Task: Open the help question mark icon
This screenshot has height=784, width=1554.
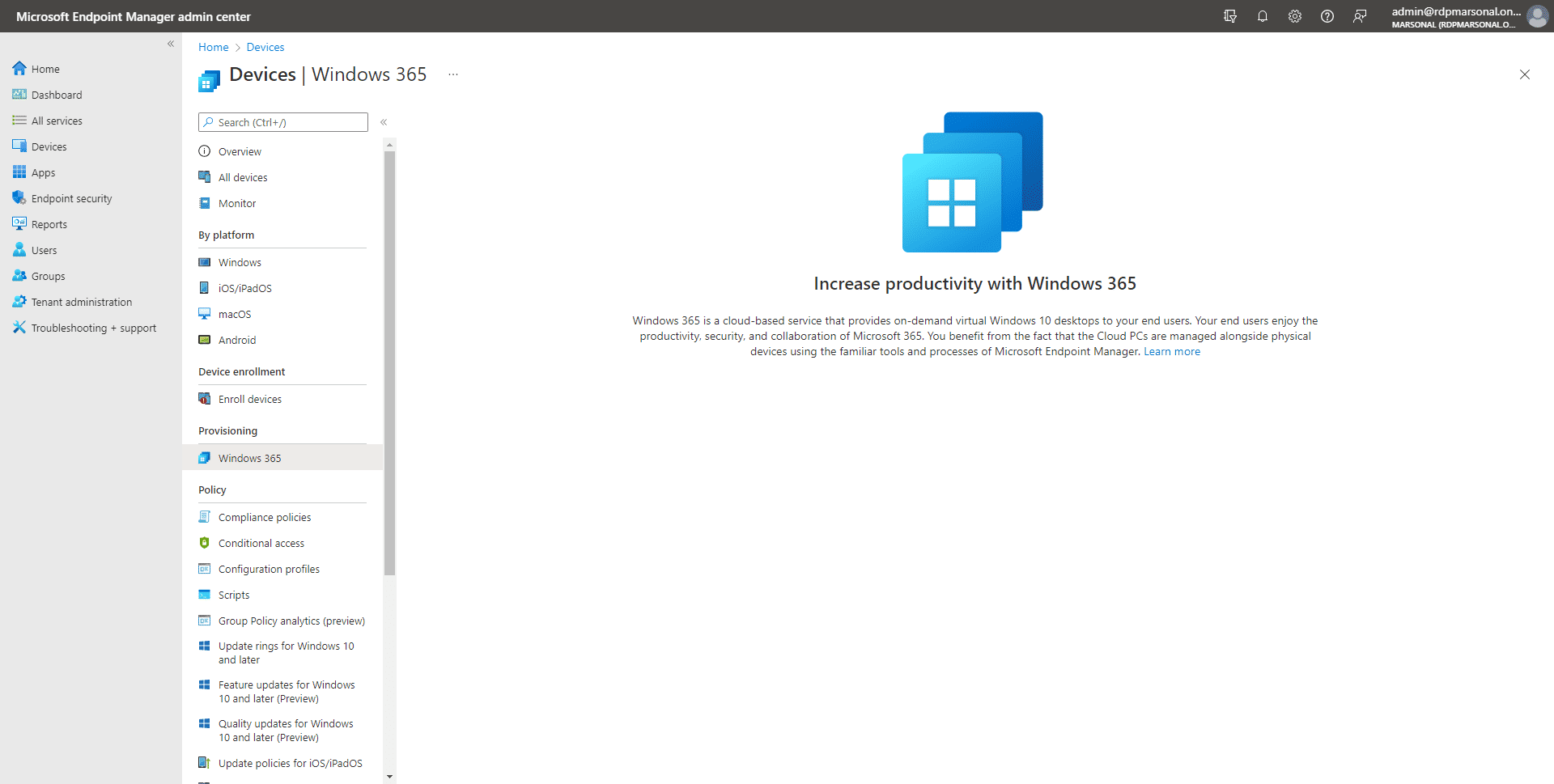Action: click(1327, 16)
